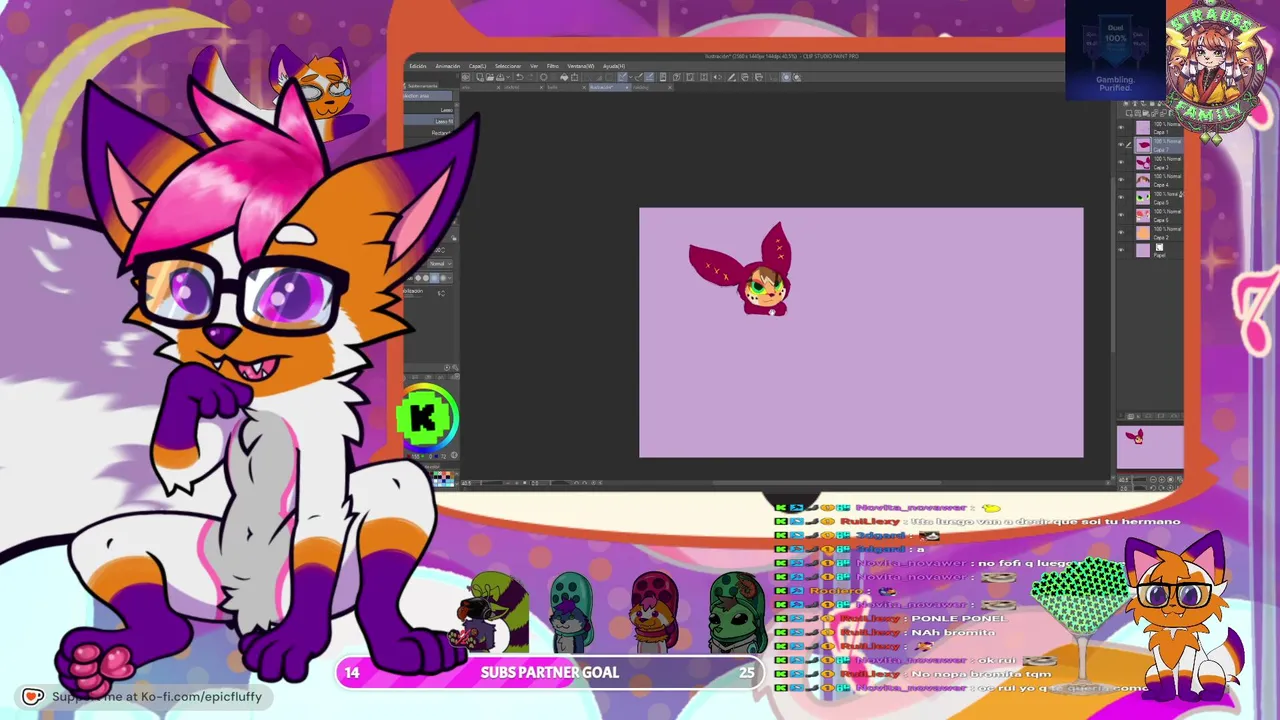Click the Save toolbar icon
1280x720 pixels.
pyautogui.click(x=500, y=77)
